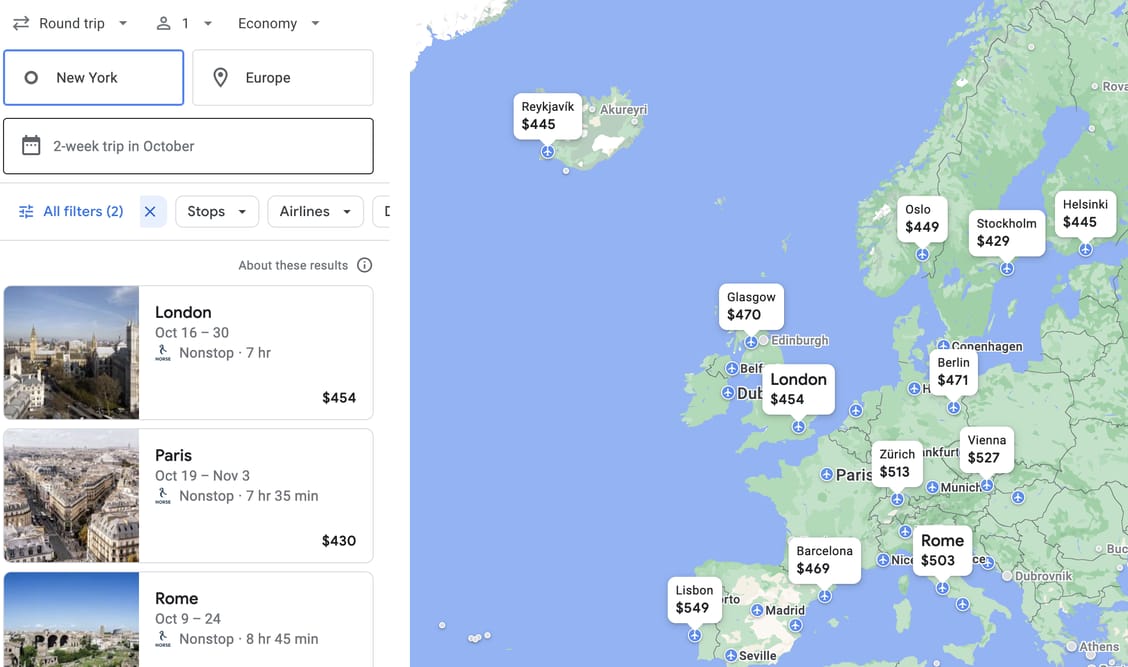Open the Round trip type dropdown
1128x667 pixels.
71,23
